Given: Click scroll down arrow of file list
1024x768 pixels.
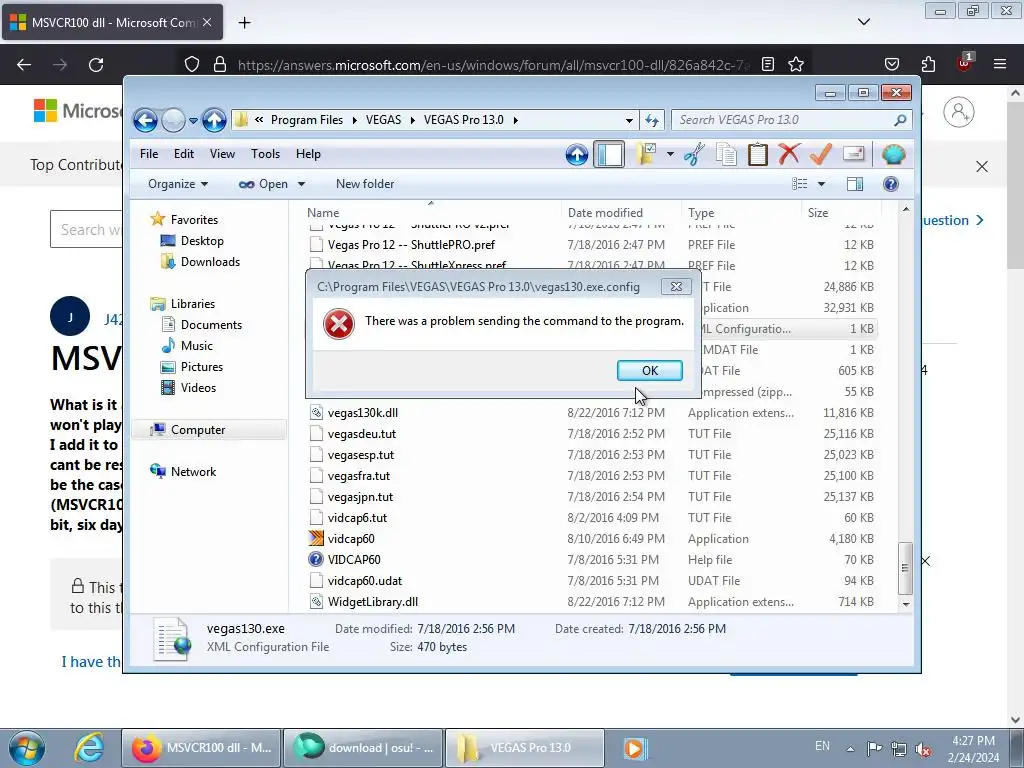Looking at the screenshot, I should point(906,604).
